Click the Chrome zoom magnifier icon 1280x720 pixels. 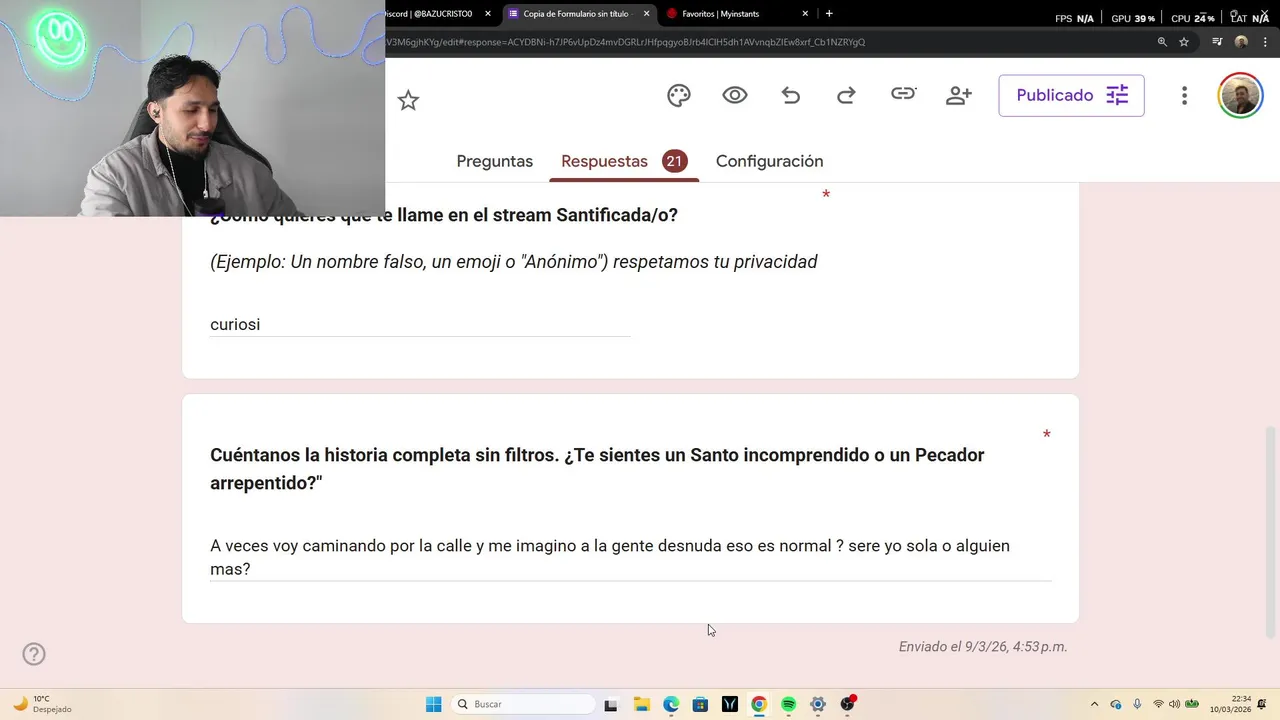click(1162, 42)
